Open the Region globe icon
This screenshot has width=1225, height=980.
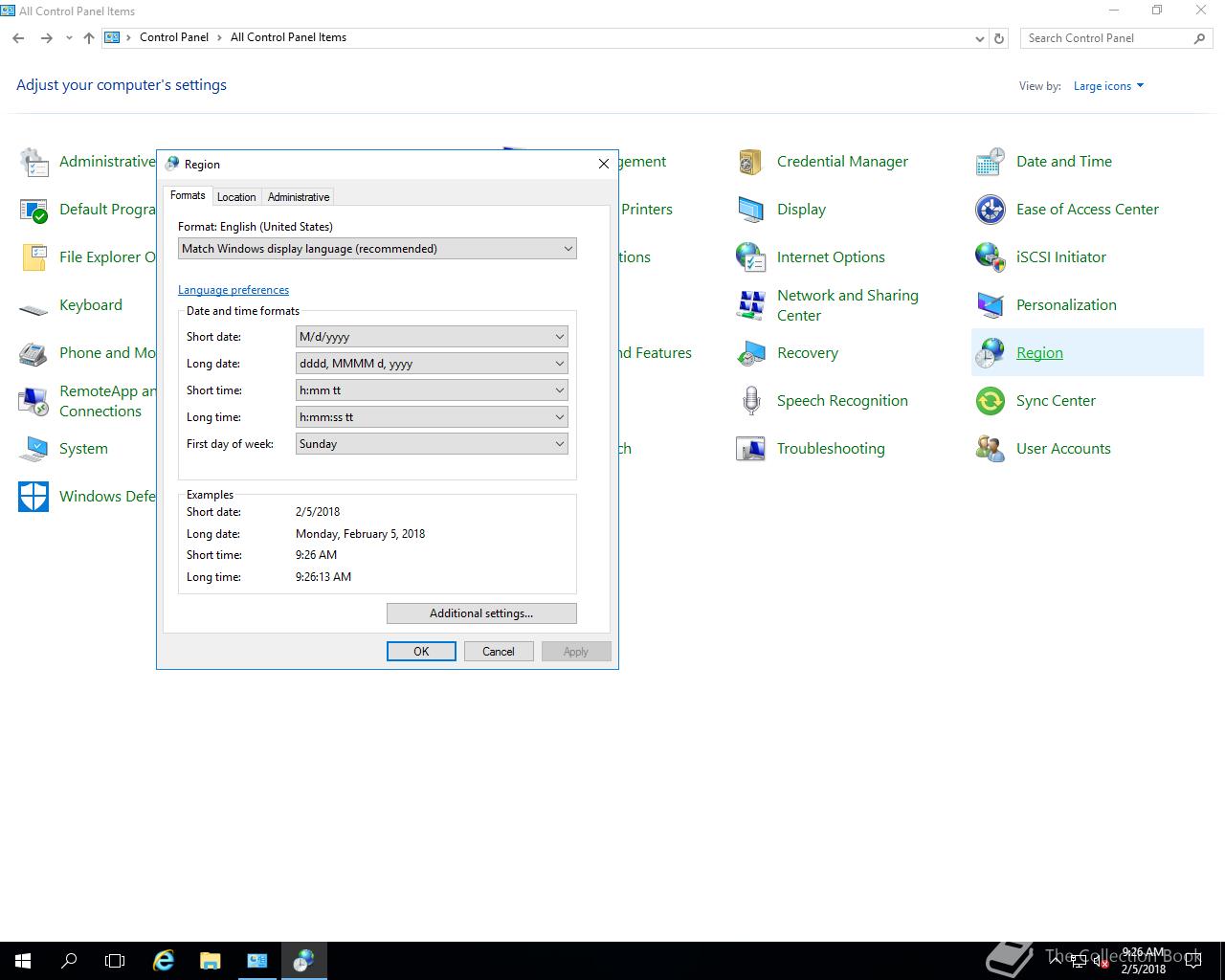pos(991,353)
